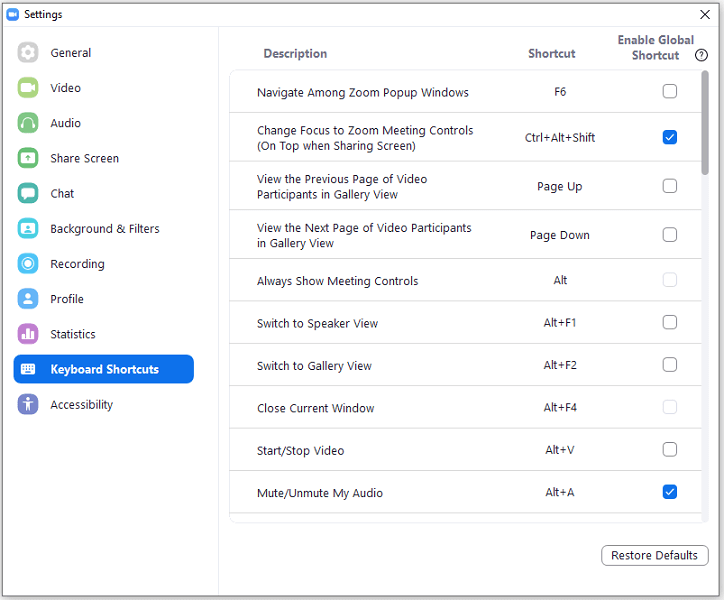Click 'Start/Stop Video' description
The image size is (724, 600).
tap(301, 451)
